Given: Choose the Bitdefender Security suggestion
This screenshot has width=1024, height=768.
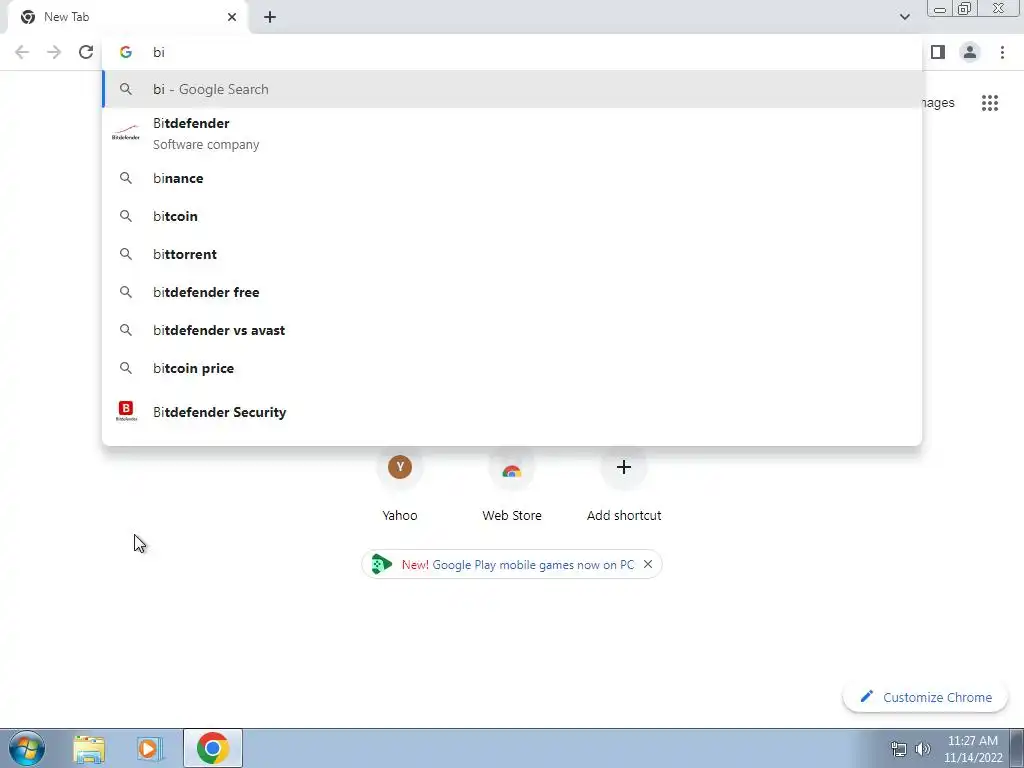Looking at the screenshot, I should click(x=512, y=412).
